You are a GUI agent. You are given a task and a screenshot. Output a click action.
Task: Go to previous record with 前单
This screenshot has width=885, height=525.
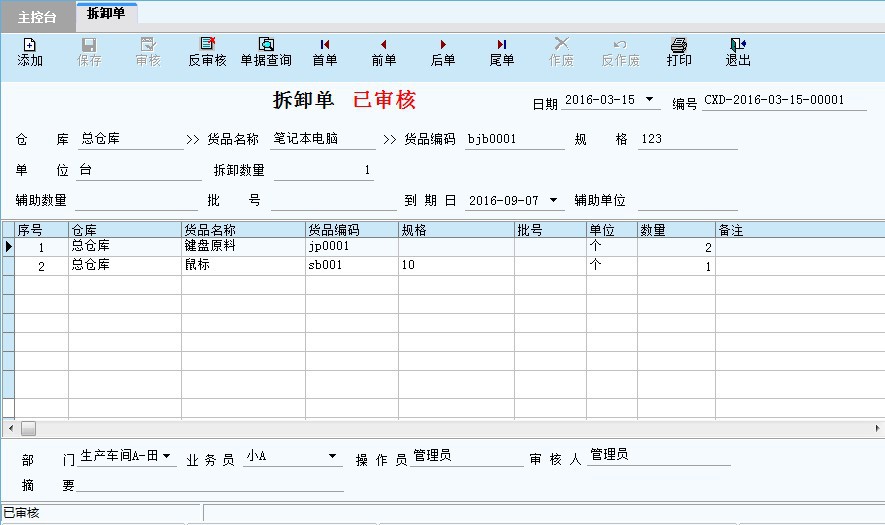click(x=384, y=52)
